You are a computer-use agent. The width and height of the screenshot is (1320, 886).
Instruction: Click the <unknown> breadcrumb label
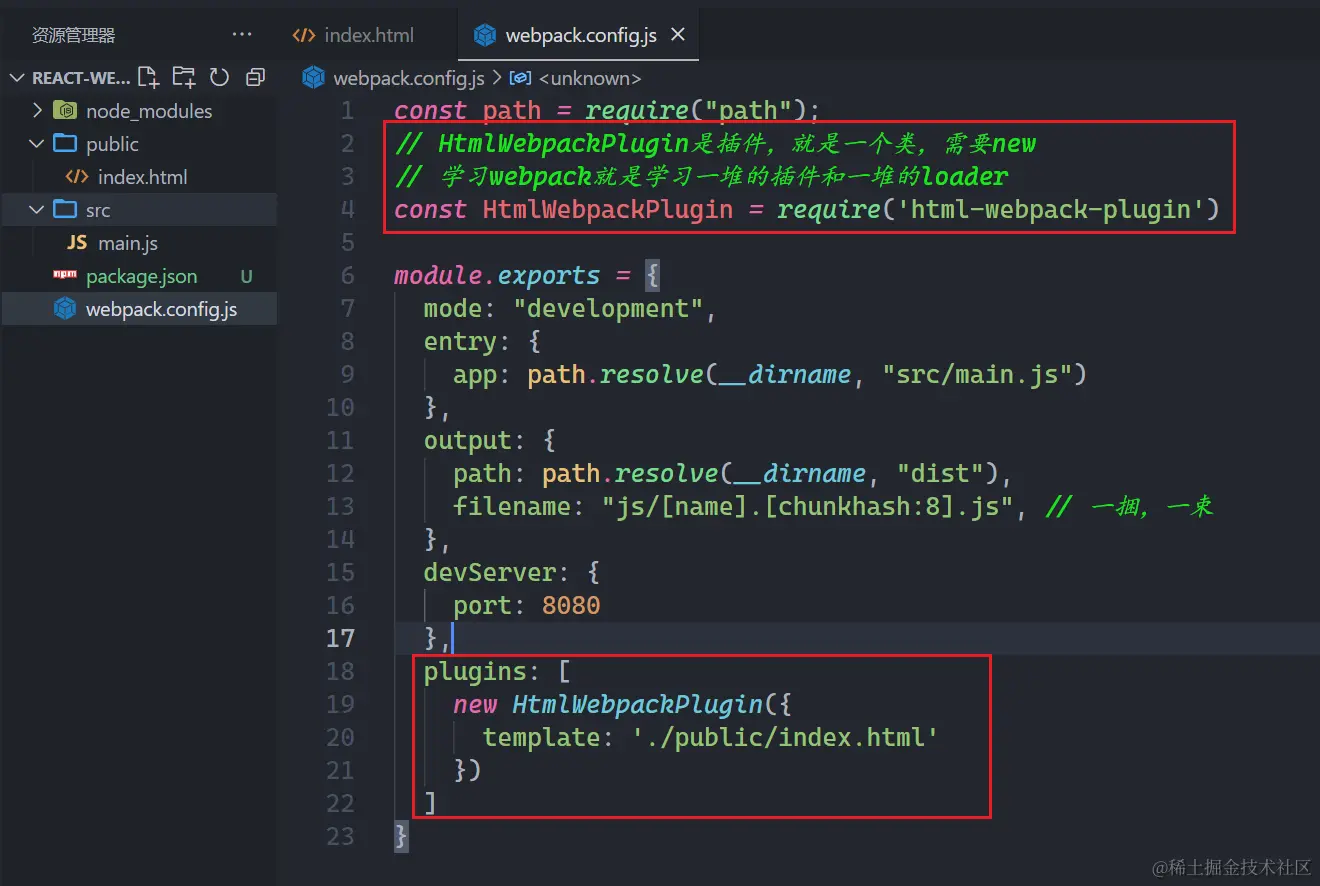click(x=590, y=78)
